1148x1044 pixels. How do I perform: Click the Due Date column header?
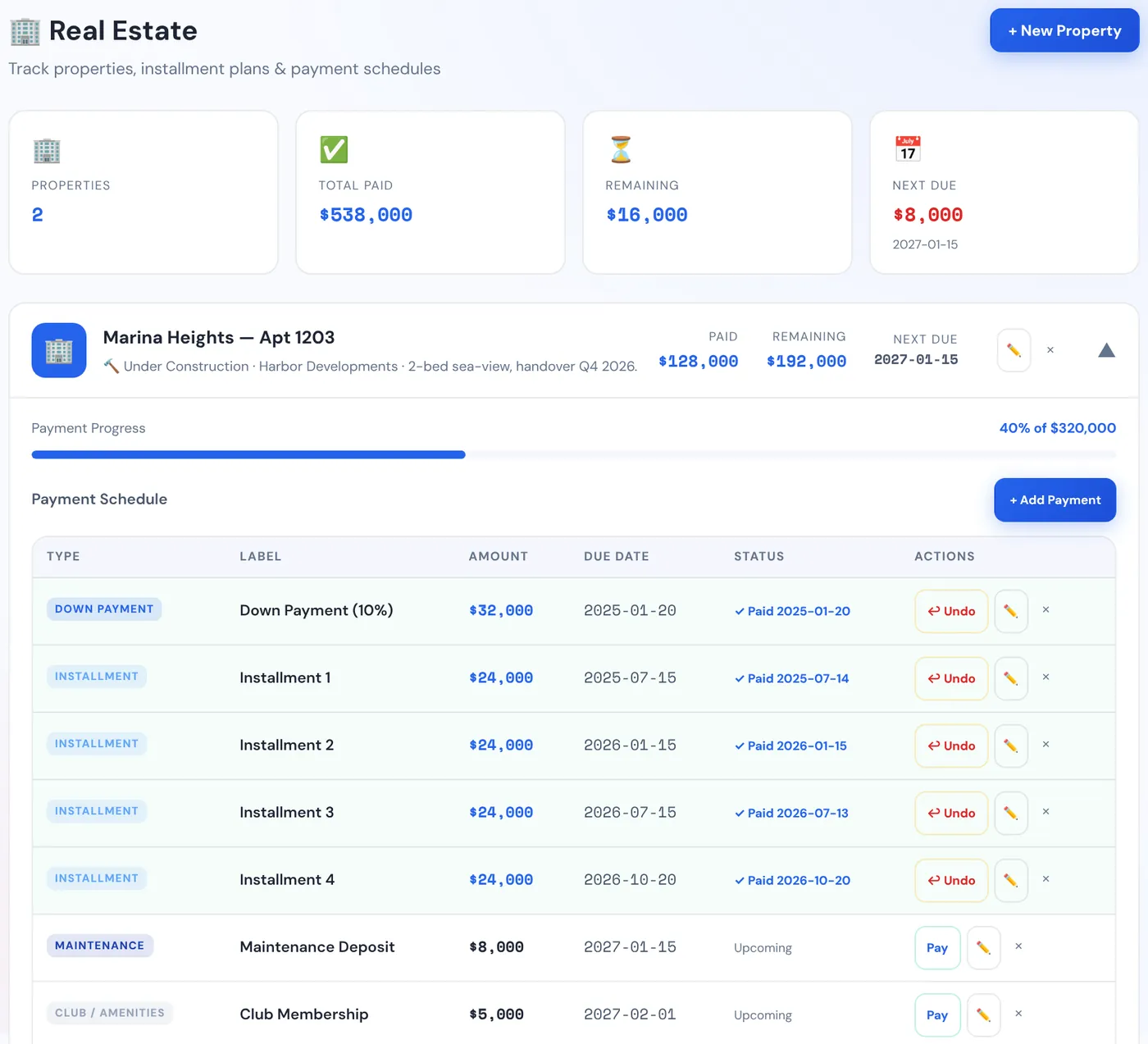tap(617, 556)
